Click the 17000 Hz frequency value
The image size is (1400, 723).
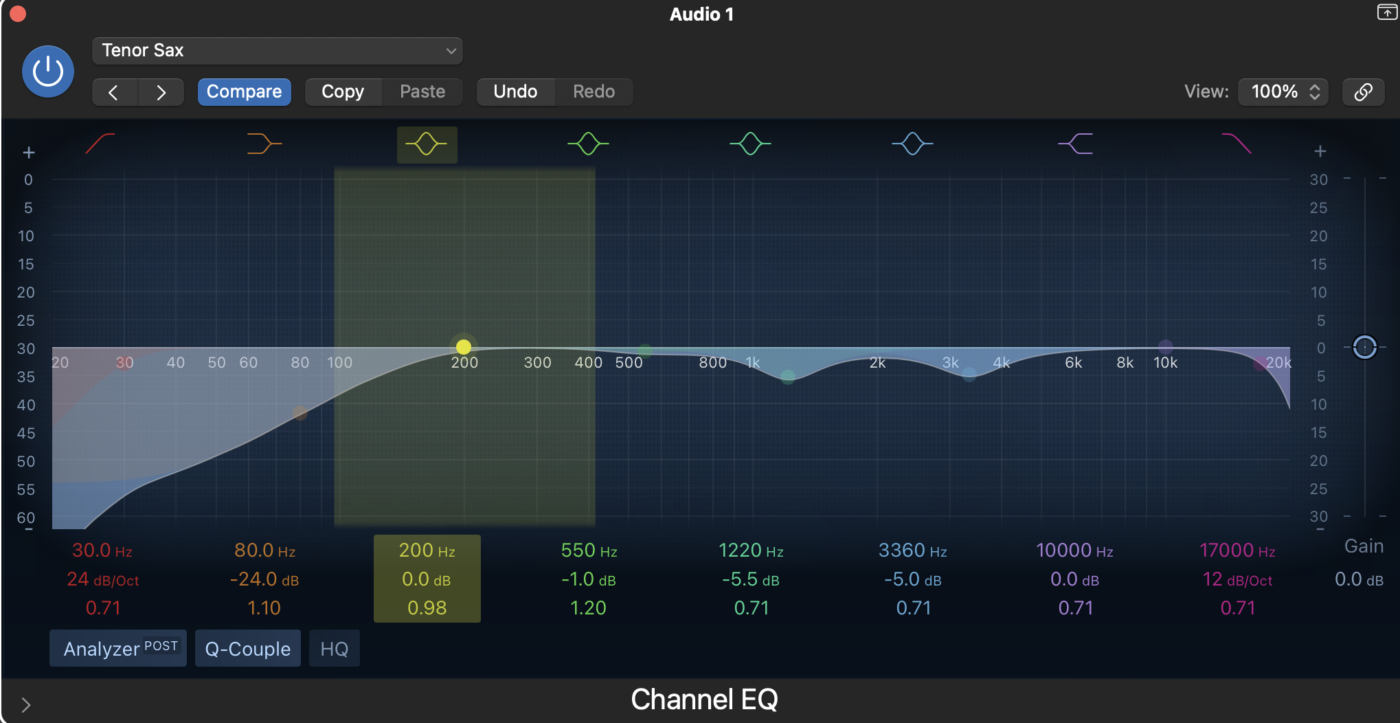(x=1238, y=550)
